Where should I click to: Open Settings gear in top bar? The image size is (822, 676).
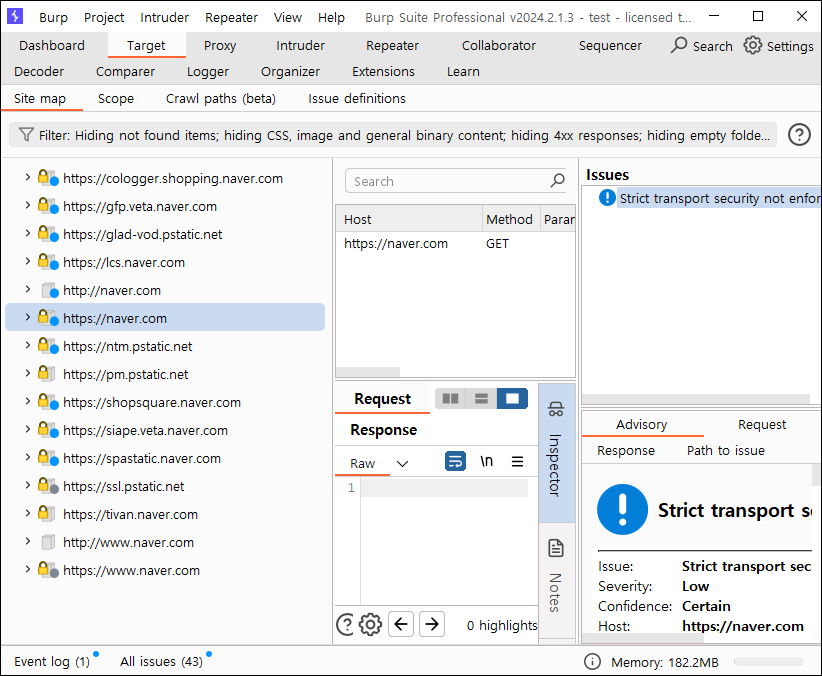(752, 45)
